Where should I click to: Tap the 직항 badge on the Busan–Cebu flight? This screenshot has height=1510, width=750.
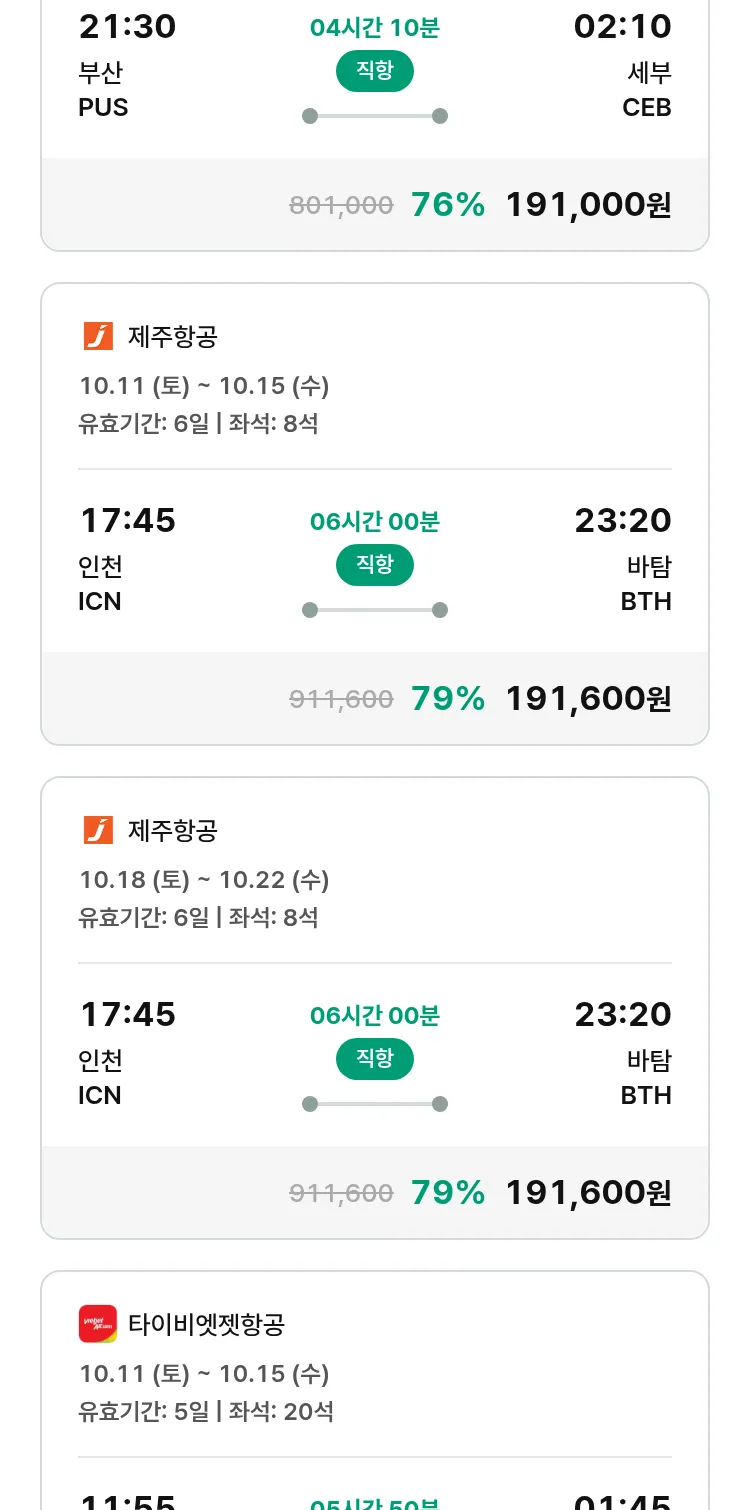pyautogui.click(x=374, y=71)
